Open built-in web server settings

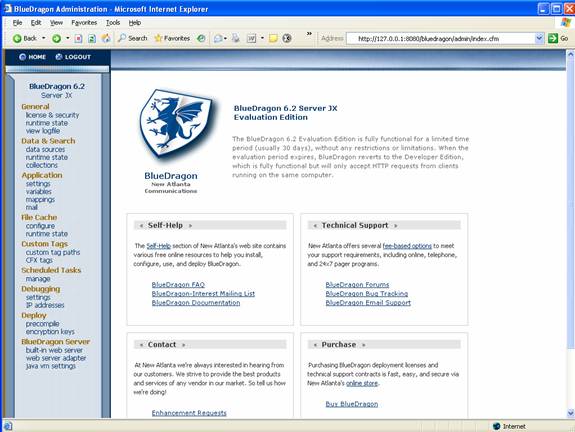[54, 350]
